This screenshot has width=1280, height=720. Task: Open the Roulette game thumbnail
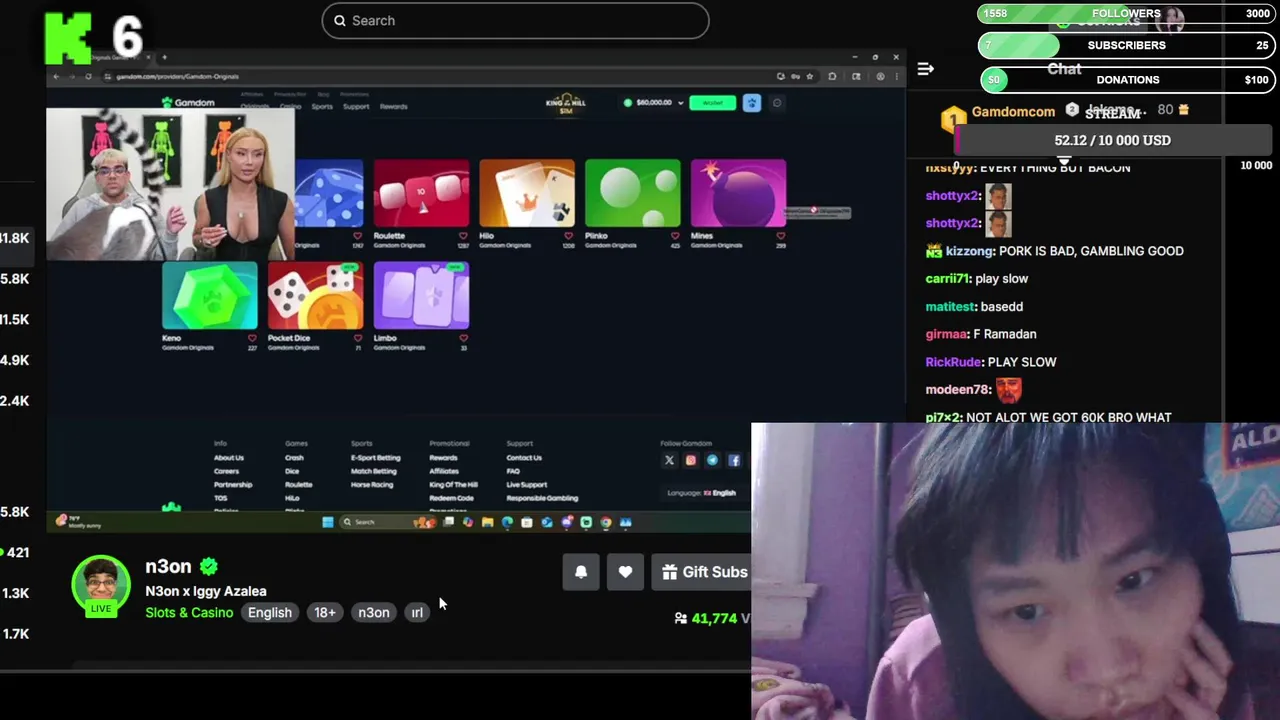[421, 193]
